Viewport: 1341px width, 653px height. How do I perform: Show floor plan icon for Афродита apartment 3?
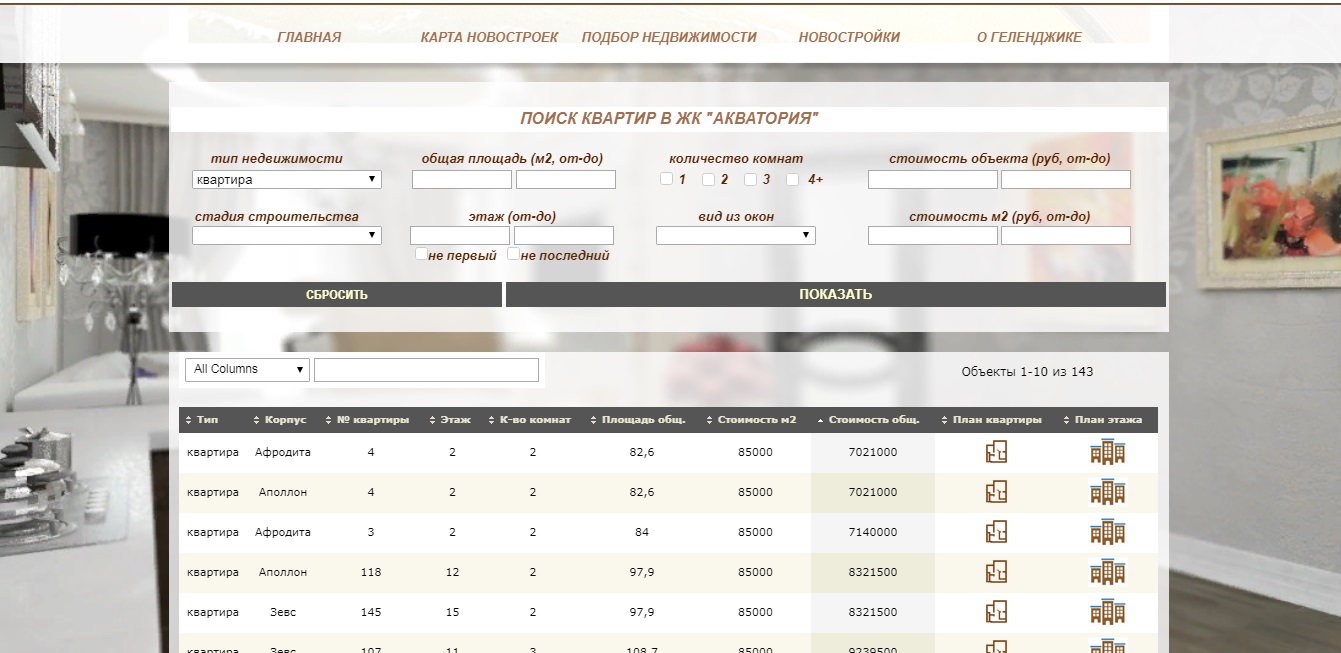coord(1107,532)
